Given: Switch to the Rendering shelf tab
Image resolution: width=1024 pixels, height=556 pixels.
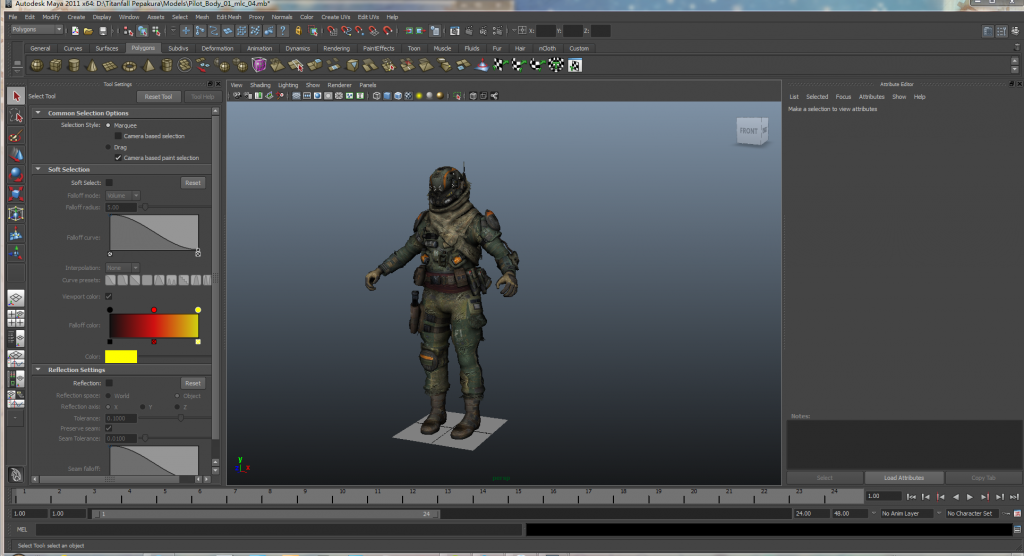Looking at the screenshot, I should click(336, 48).
